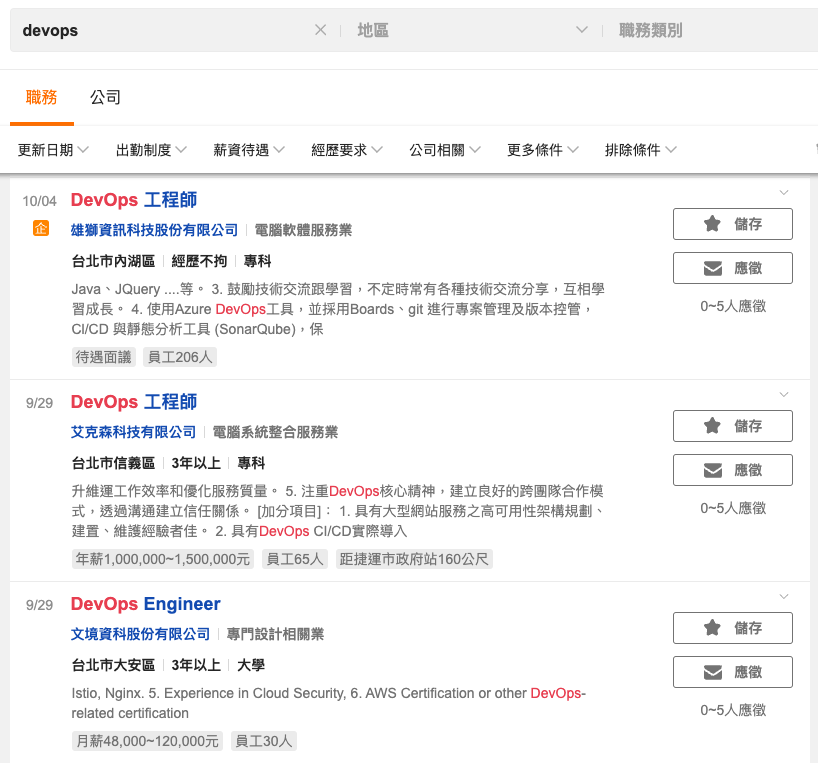
Task: Click the 台北市信義區 location text
Action: (113, 463)
